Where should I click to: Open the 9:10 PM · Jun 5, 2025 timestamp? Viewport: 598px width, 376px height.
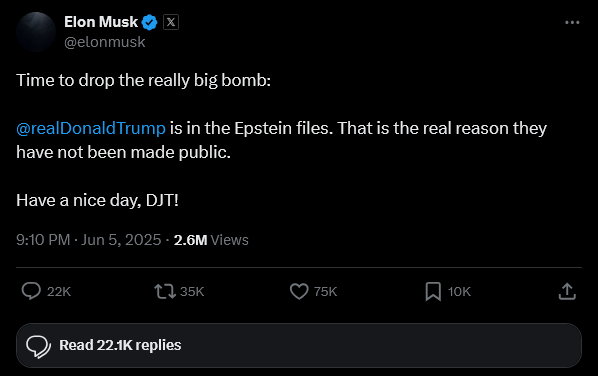(x=88, y=240)
